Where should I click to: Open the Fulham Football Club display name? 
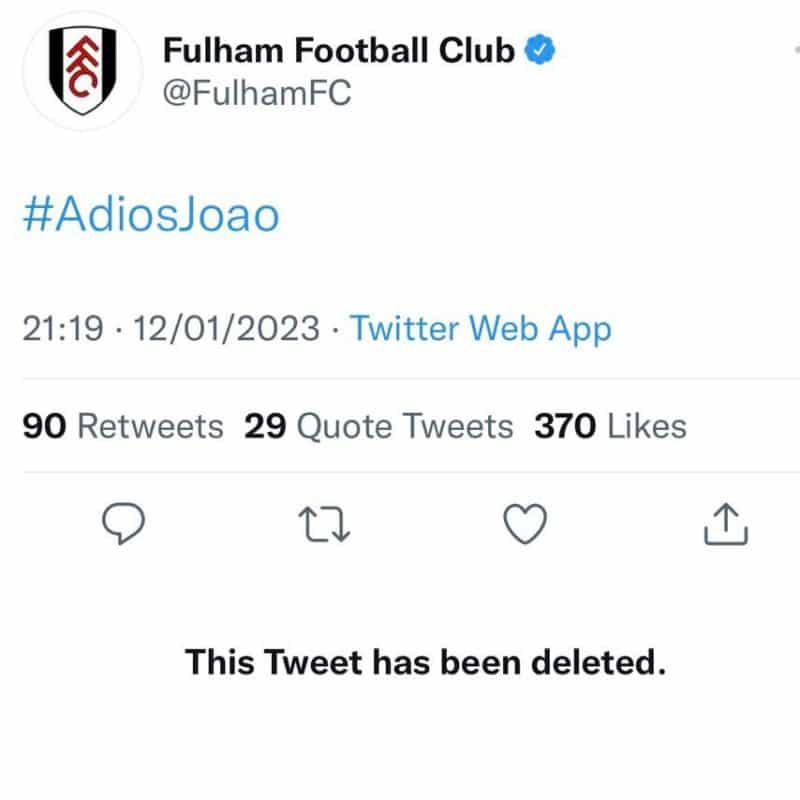[x=339, y=51]
